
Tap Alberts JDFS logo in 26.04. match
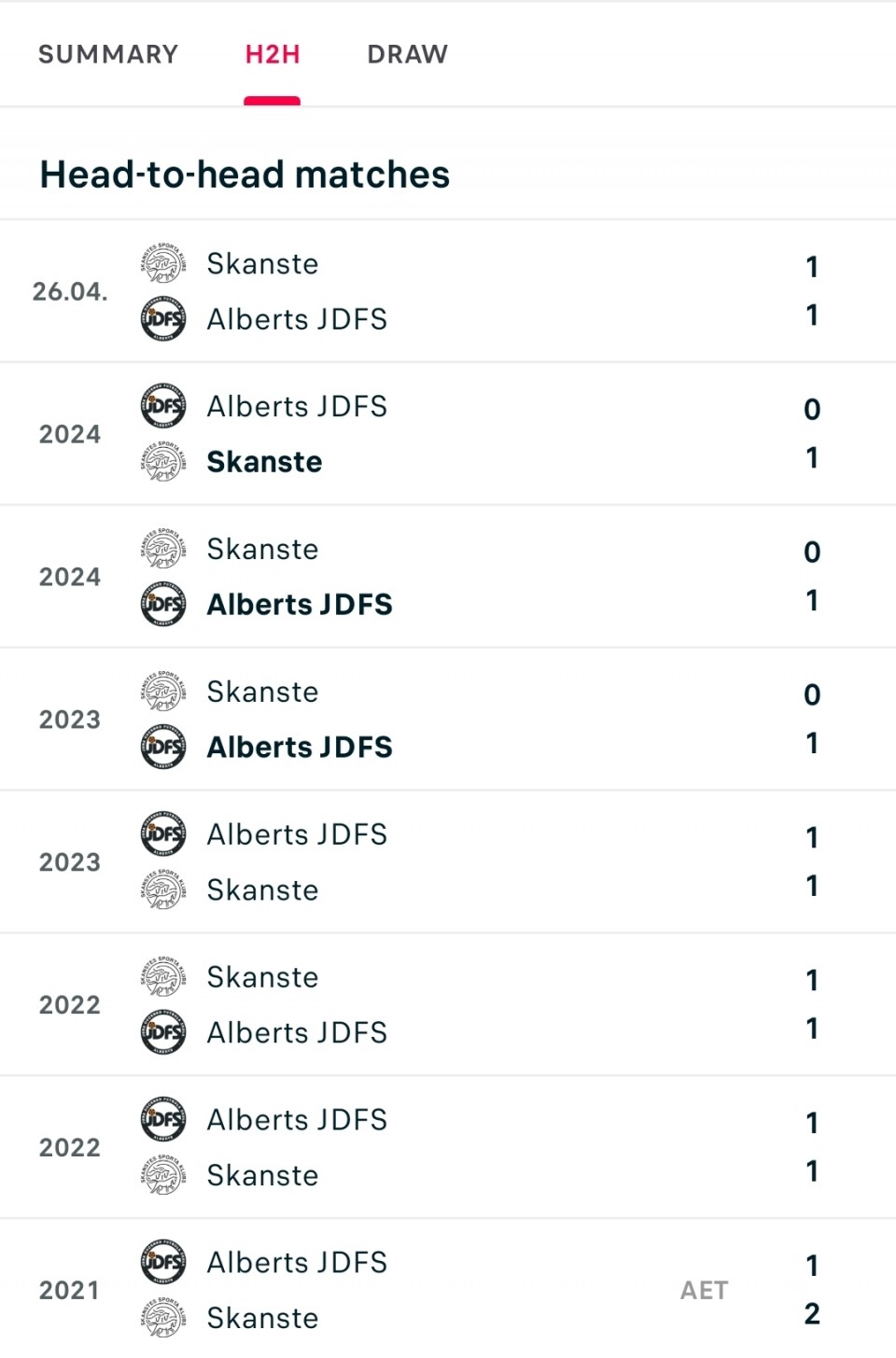coord(163,319)
